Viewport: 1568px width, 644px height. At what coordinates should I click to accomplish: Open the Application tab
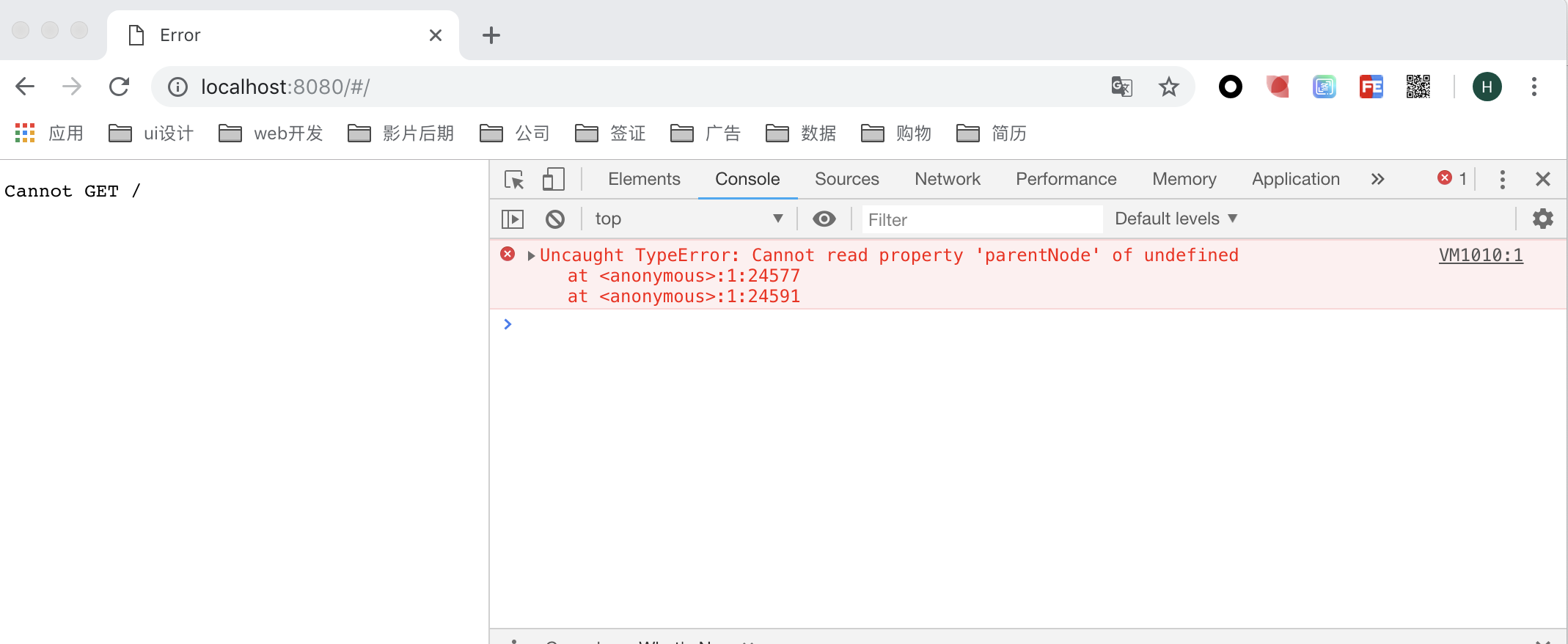1295,179
